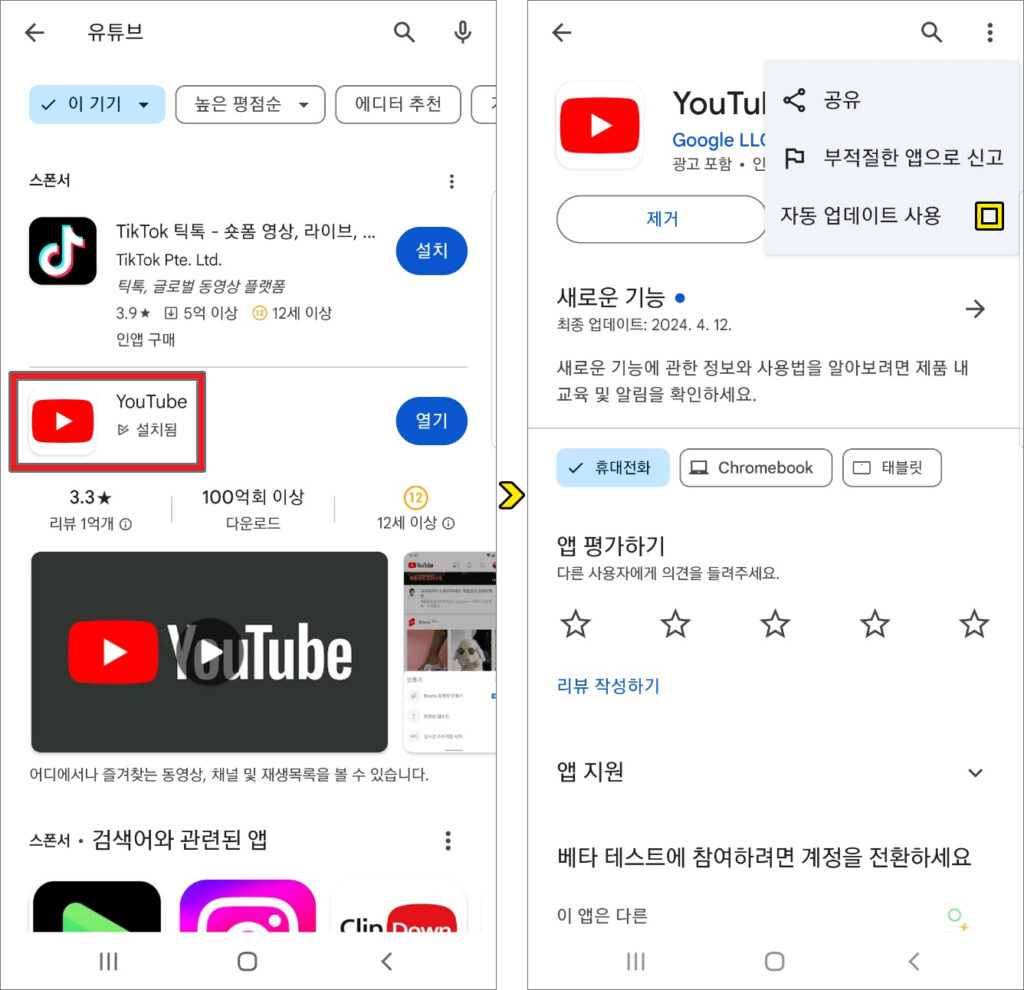The width and height of the screenshot is (1024, 990).
Task: Tap info icon next to 12세 이상
Action: (449, 523)
